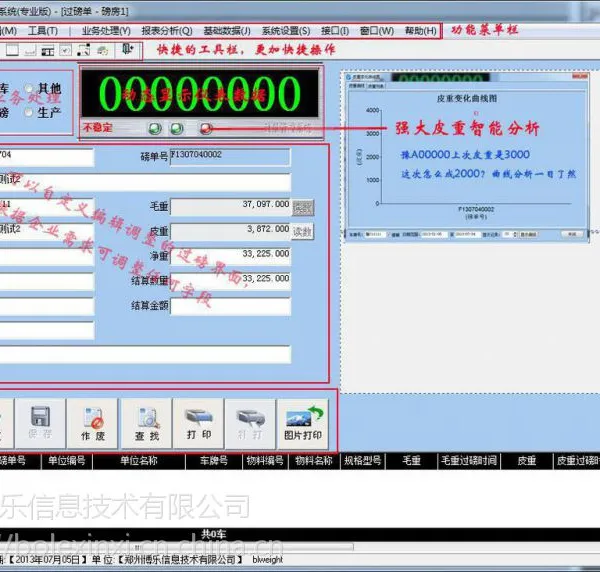Click the 结算金额 input field

(230, 306)
